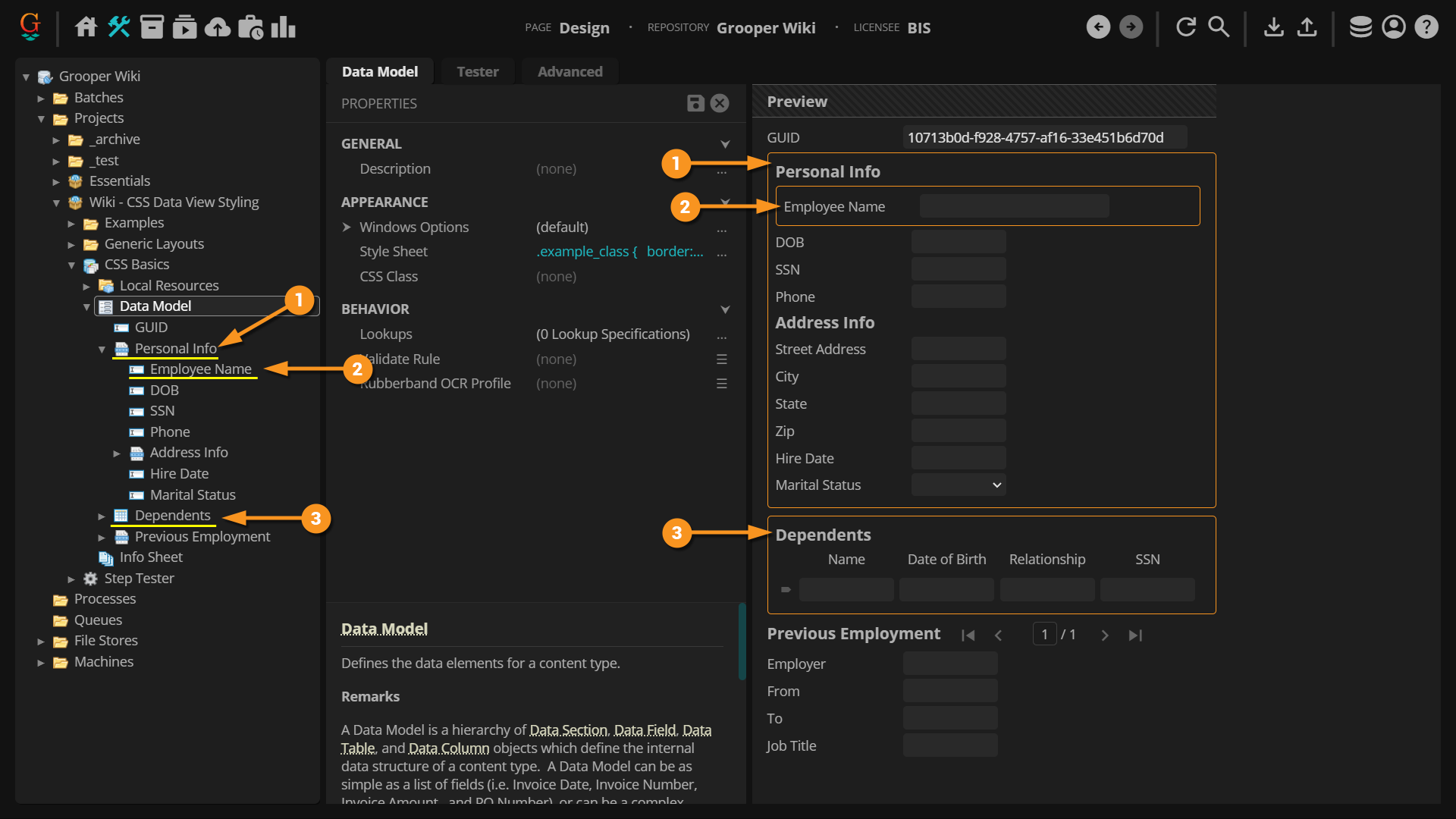The height and width of the screenshot is (819, 1456).
Task: Click the refresh icon in header
Action: coord(1185,27)
